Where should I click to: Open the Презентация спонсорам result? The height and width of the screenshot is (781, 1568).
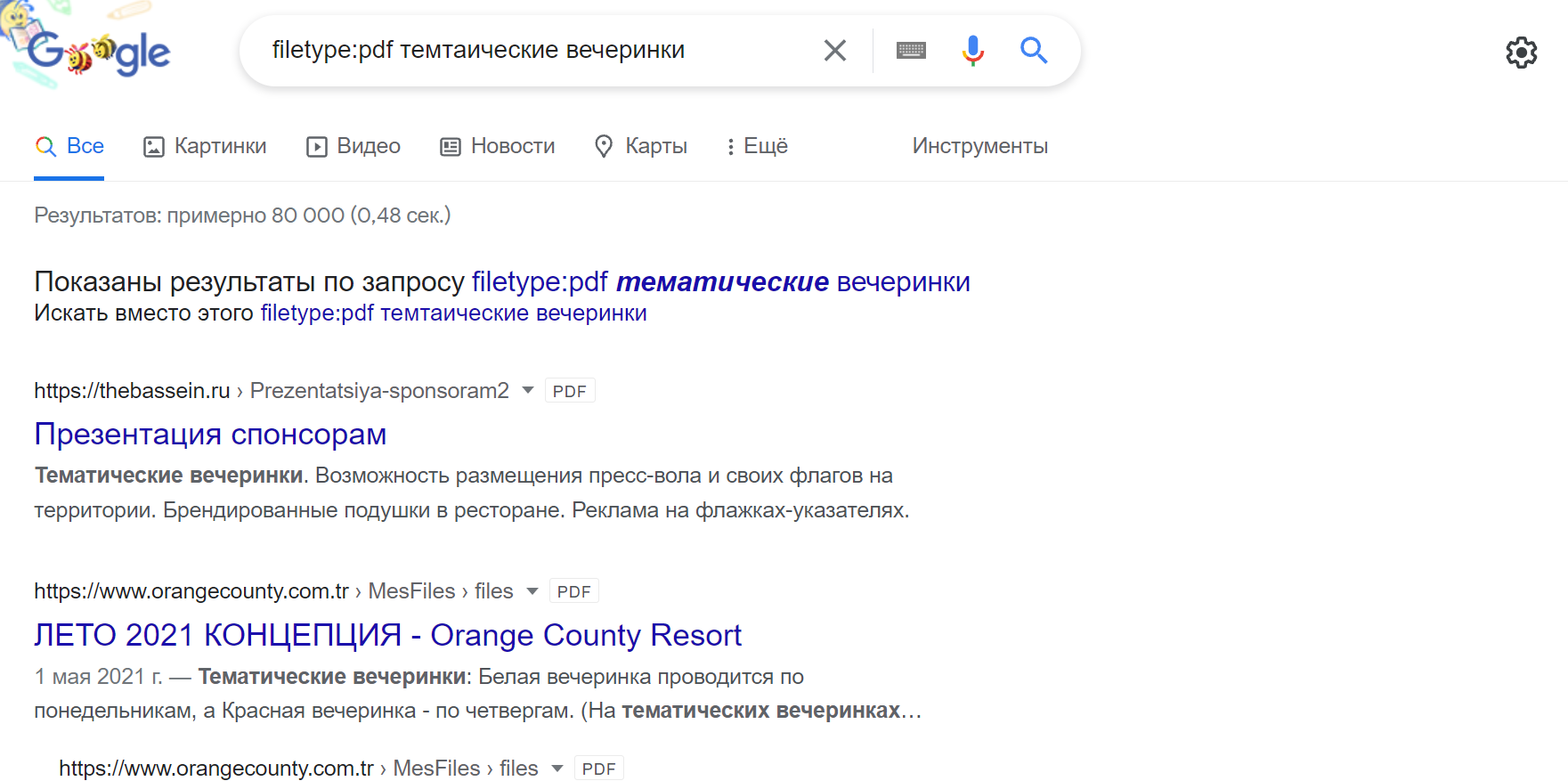(x=210, y=434)
